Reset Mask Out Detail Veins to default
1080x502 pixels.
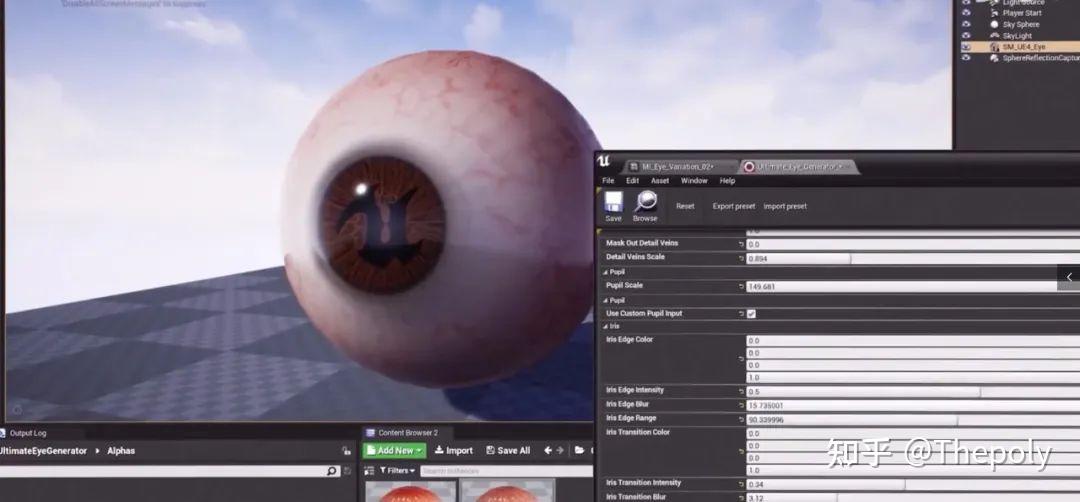[742, 244]
